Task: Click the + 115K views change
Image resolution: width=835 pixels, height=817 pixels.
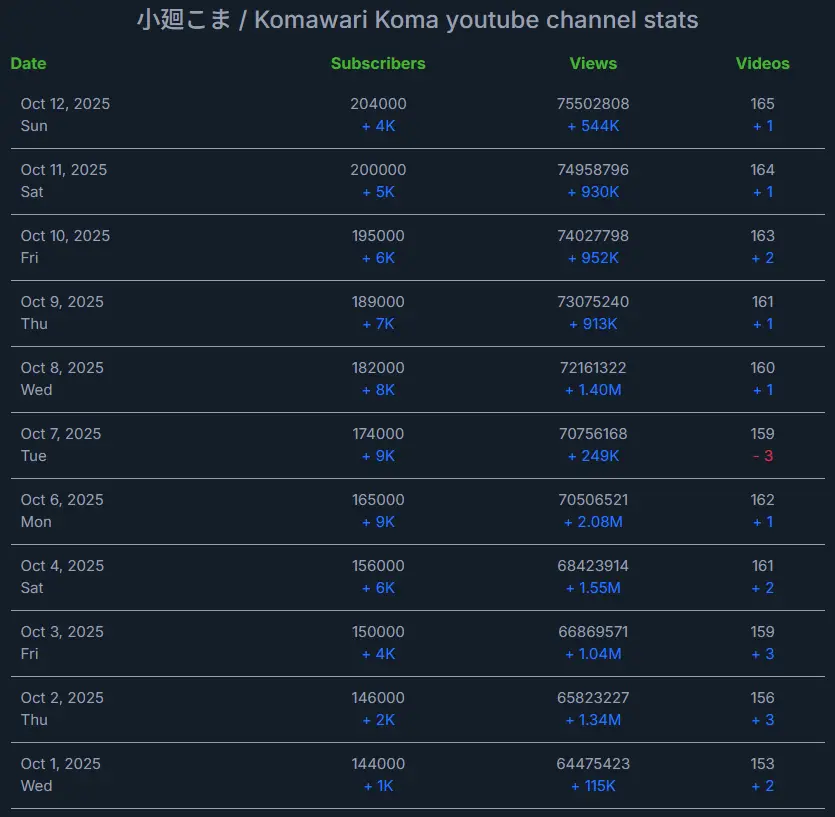Action: (593, 786)
